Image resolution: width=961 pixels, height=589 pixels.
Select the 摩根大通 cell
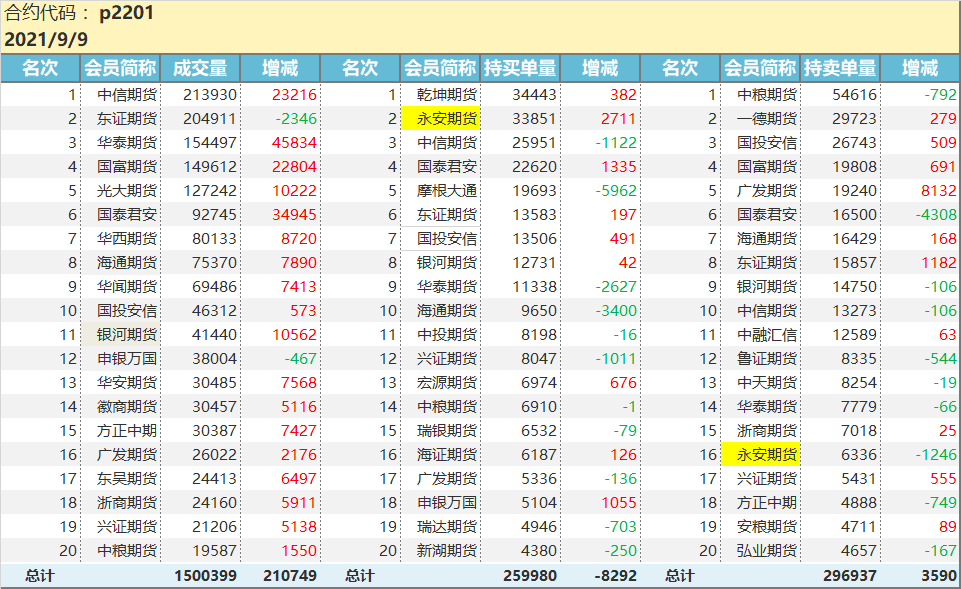[447, 191]
